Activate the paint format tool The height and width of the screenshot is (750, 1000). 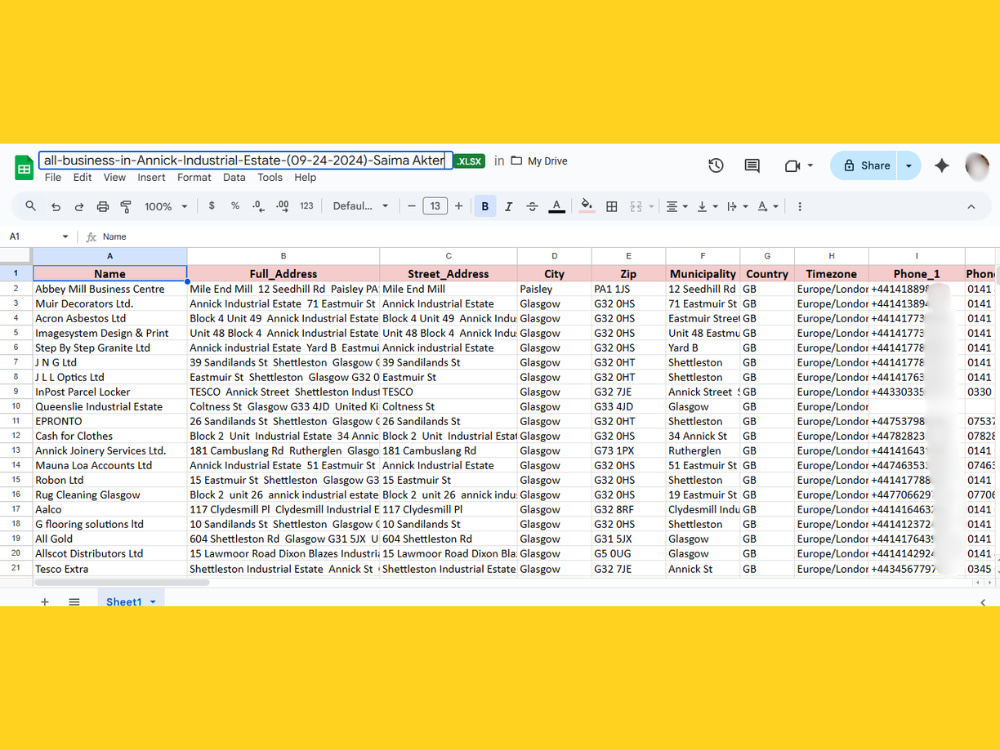tap(126, 207)
